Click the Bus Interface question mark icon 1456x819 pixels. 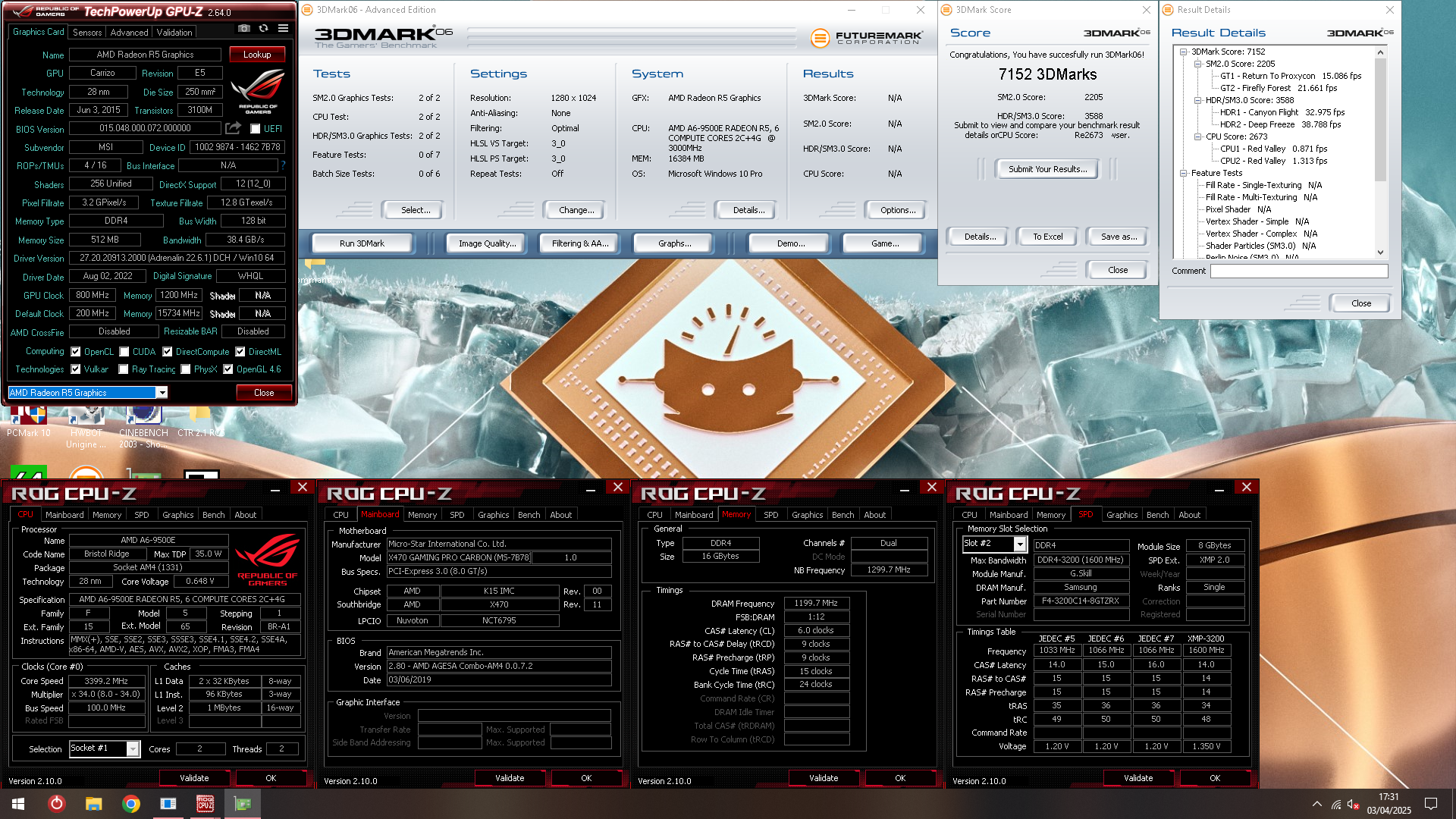283,165
